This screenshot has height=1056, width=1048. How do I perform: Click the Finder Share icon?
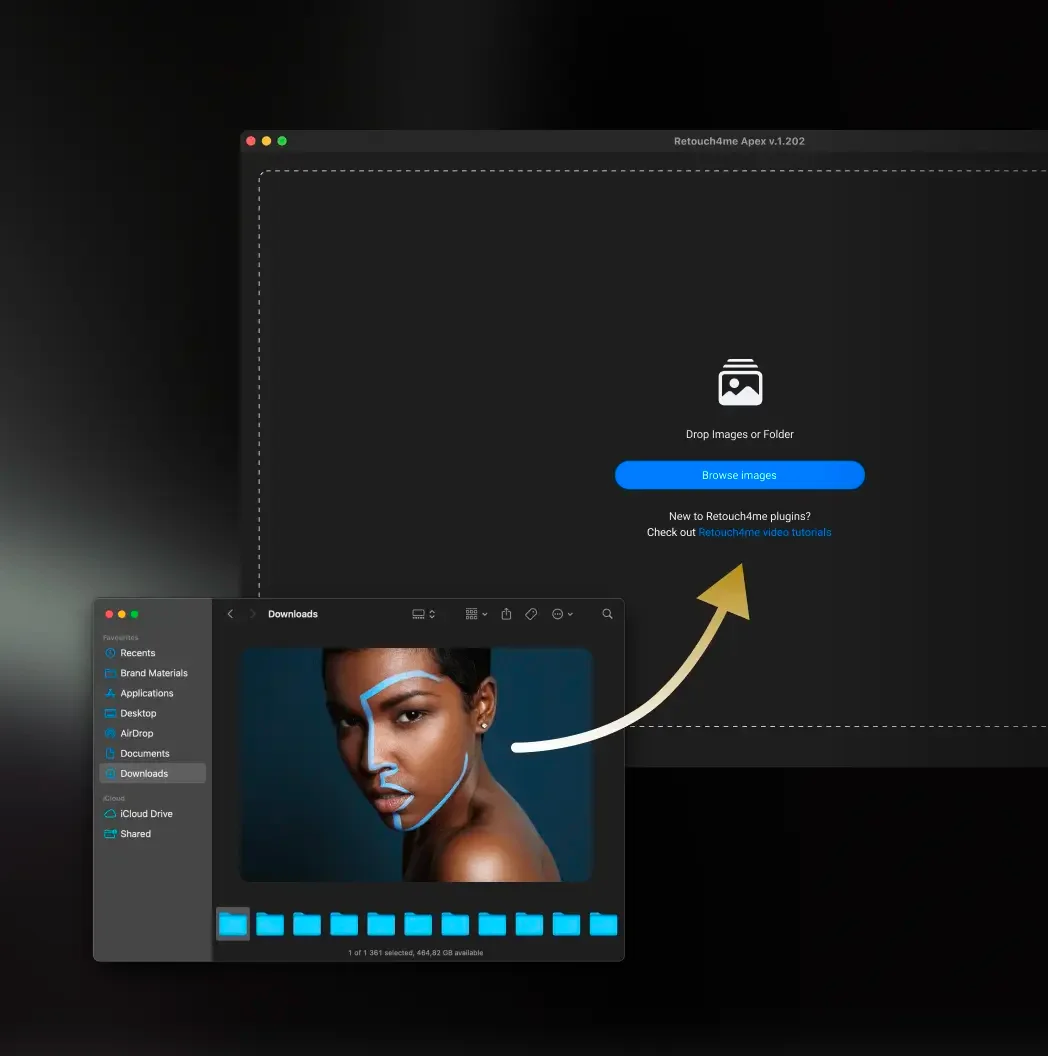tap(506, 614)
